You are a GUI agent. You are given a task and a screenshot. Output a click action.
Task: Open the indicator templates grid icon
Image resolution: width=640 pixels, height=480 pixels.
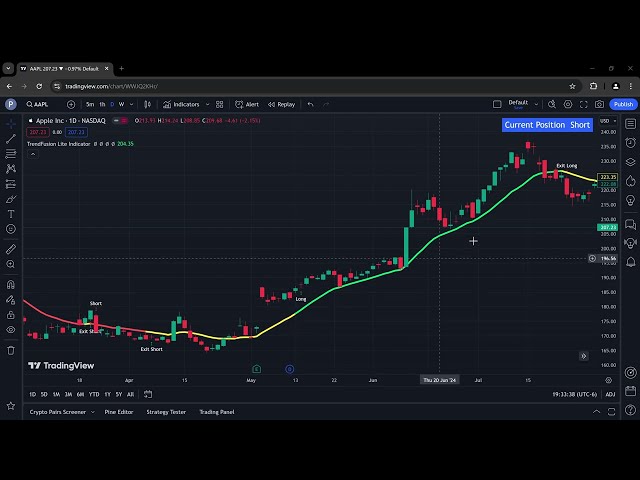(x=220, y=104)
